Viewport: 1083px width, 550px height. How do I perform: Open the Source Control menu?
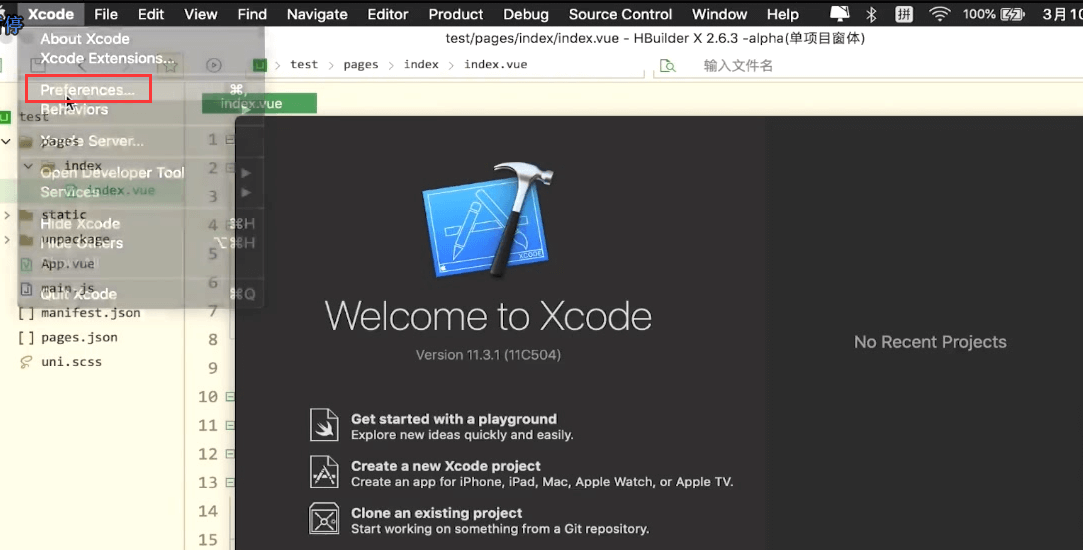620,14
